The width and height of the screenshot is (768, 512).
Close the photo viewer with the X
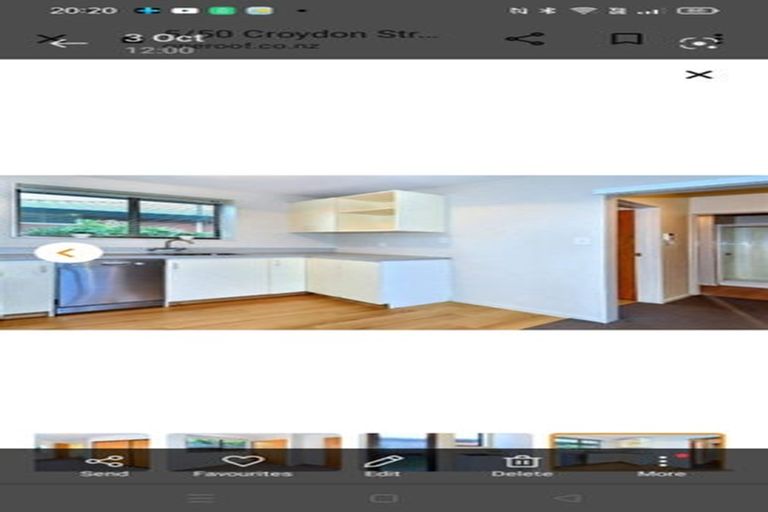[699, 74]
